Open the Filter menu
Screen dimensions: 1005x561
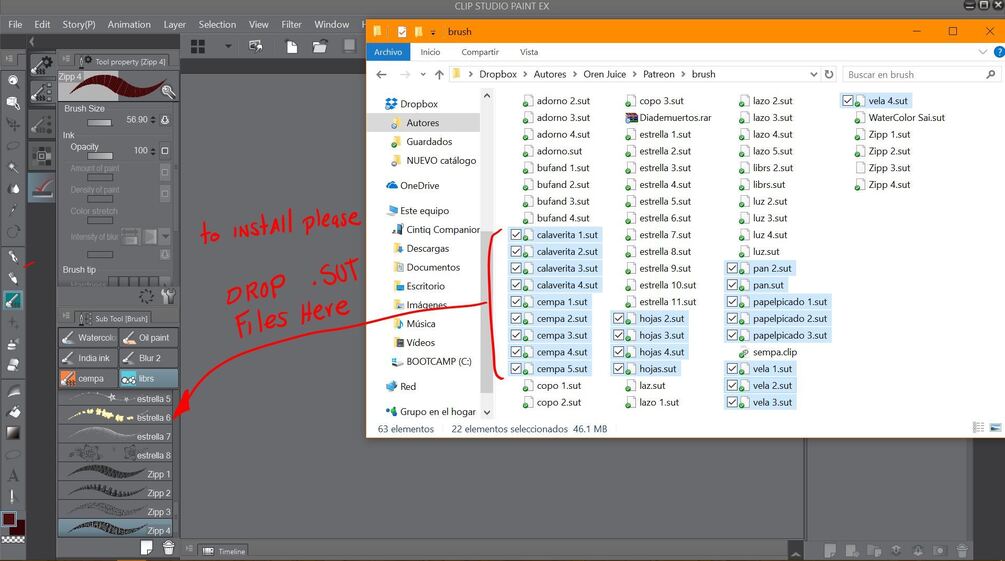[291, 24]
